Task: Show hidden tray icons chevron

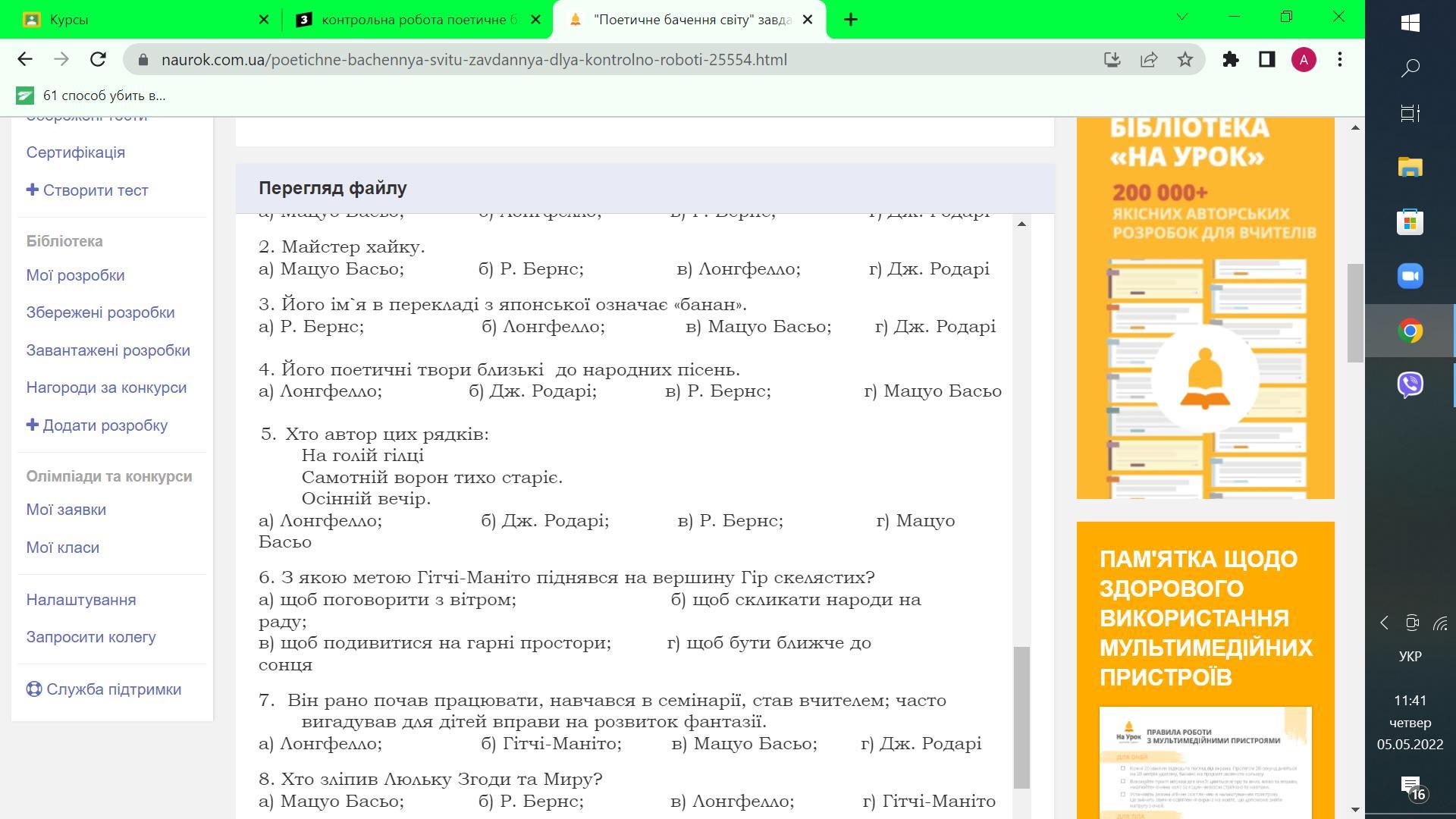Action: (x=1384, y=623)
